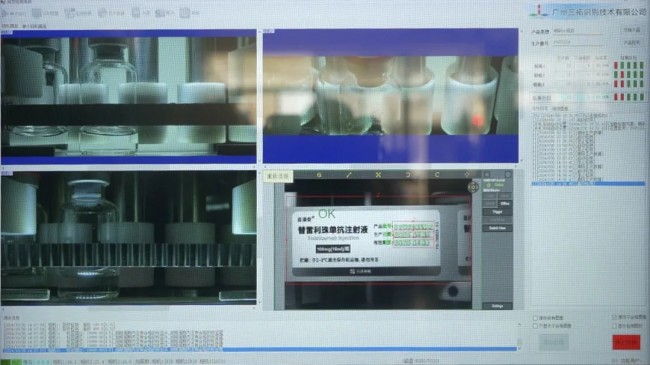Toggle the top right checkbox above red button

pos(614,317)
